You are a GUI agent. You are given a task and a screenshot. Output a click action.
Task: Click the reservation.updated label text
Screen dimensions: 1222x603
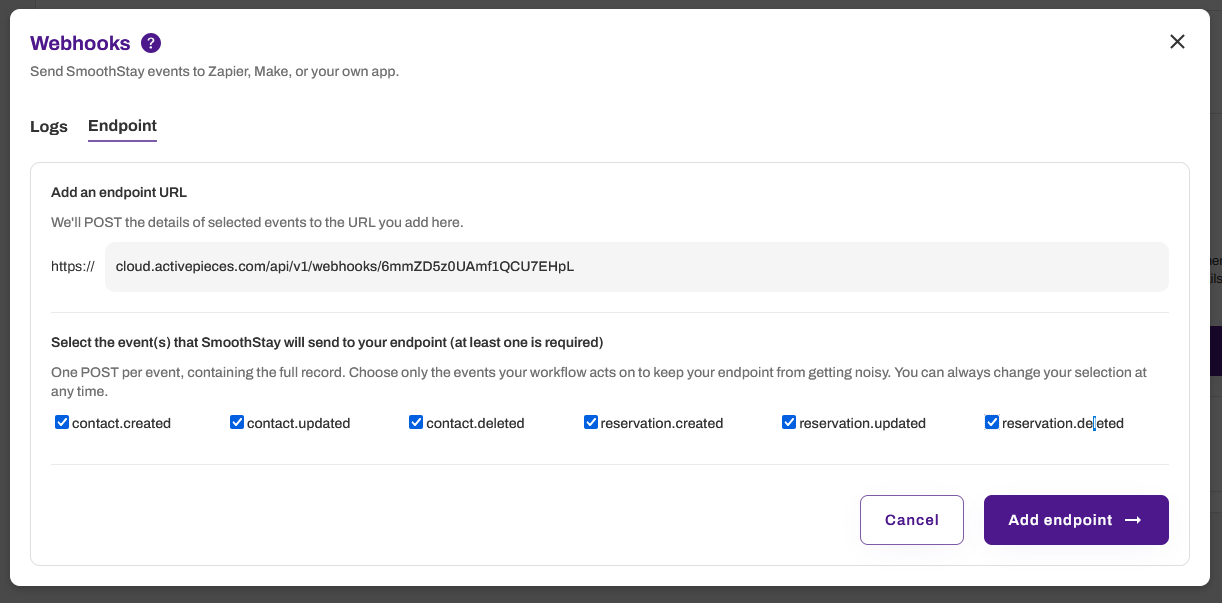863,423
